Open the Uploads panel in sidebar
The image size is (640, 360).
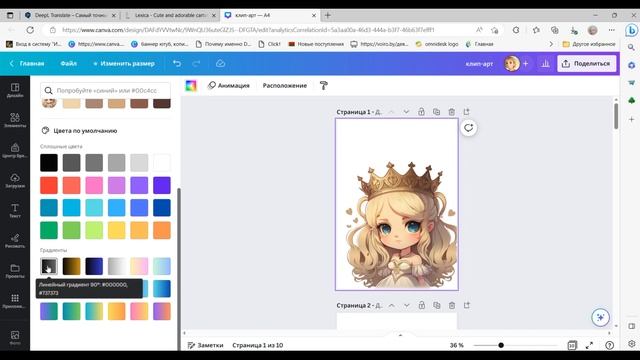pyautogui.click(x=15, y=180)
